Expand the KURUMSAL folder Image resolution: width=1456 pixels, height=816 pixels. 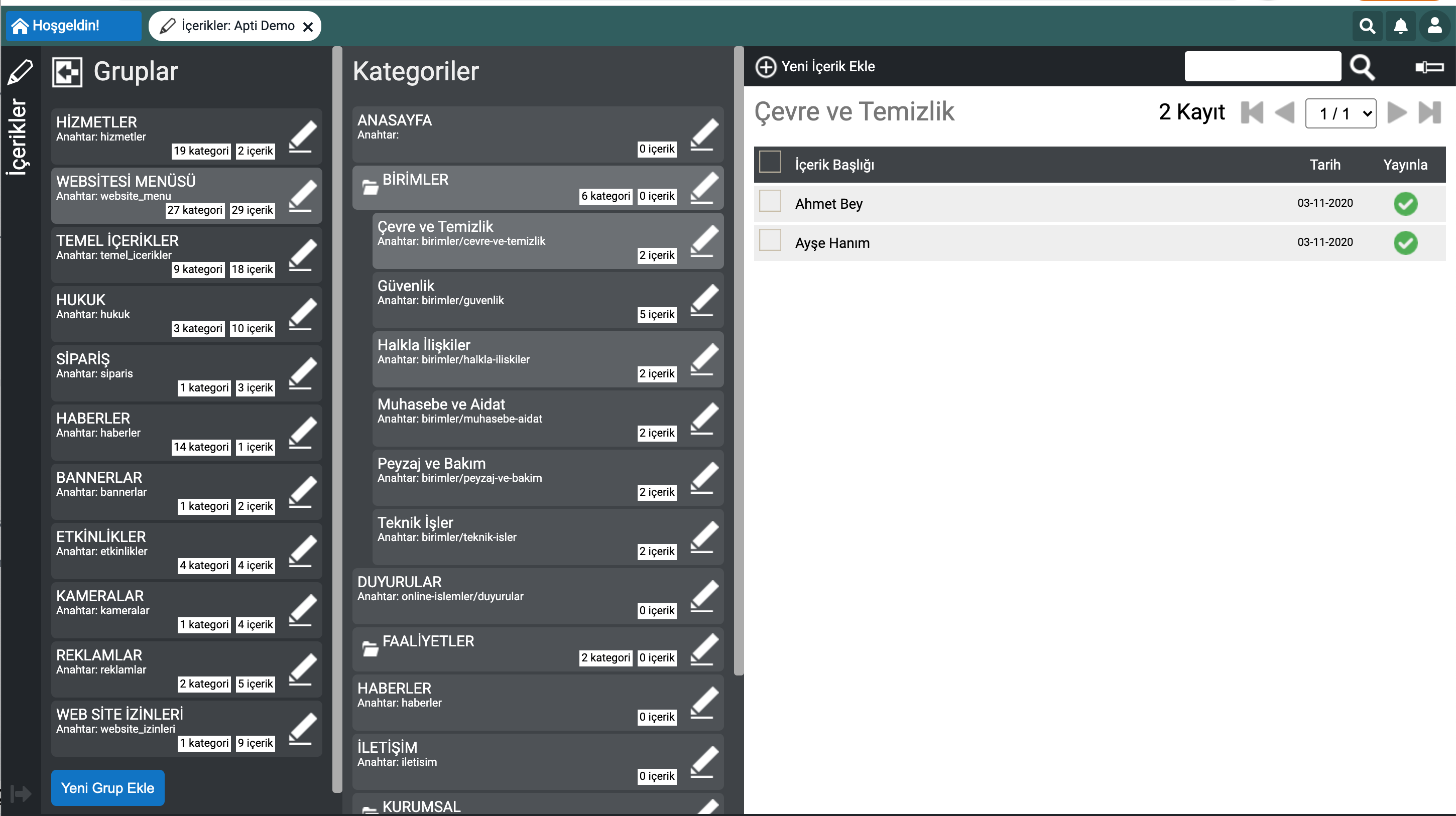tap(370, 810)
